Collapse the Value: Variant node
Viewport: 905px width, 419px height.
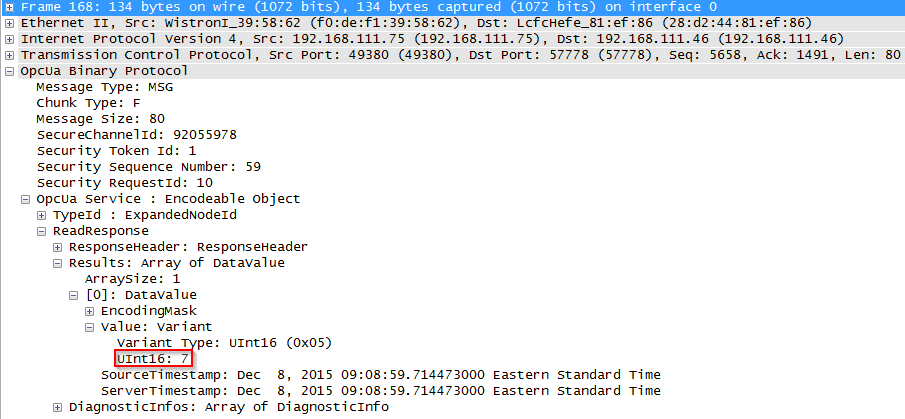click(89, 327)
